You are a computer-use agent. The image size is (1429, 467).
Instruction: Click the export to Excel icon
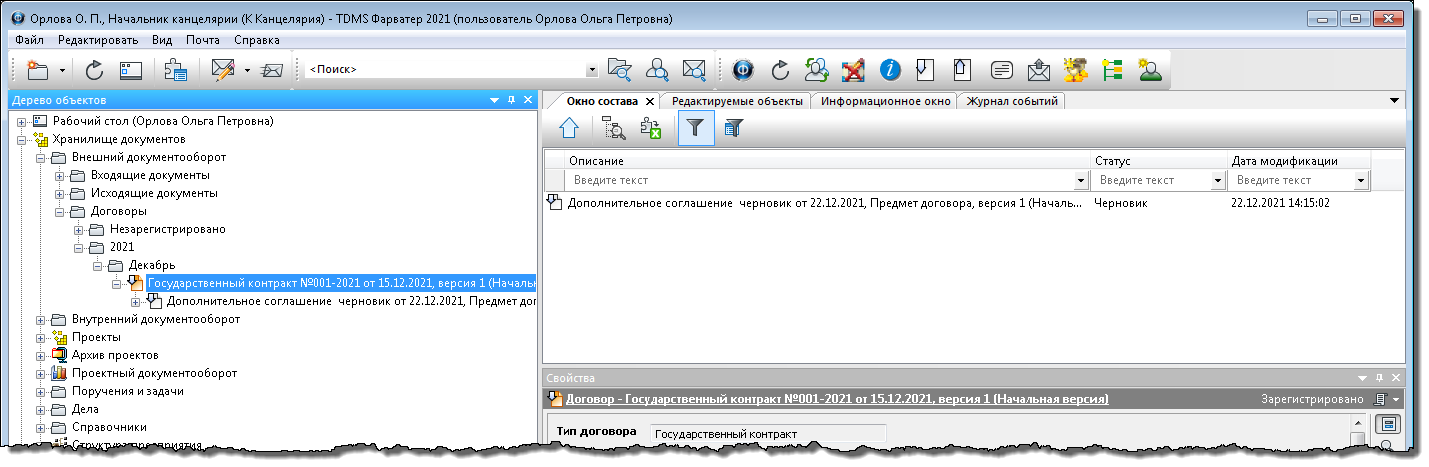[651, 128]
